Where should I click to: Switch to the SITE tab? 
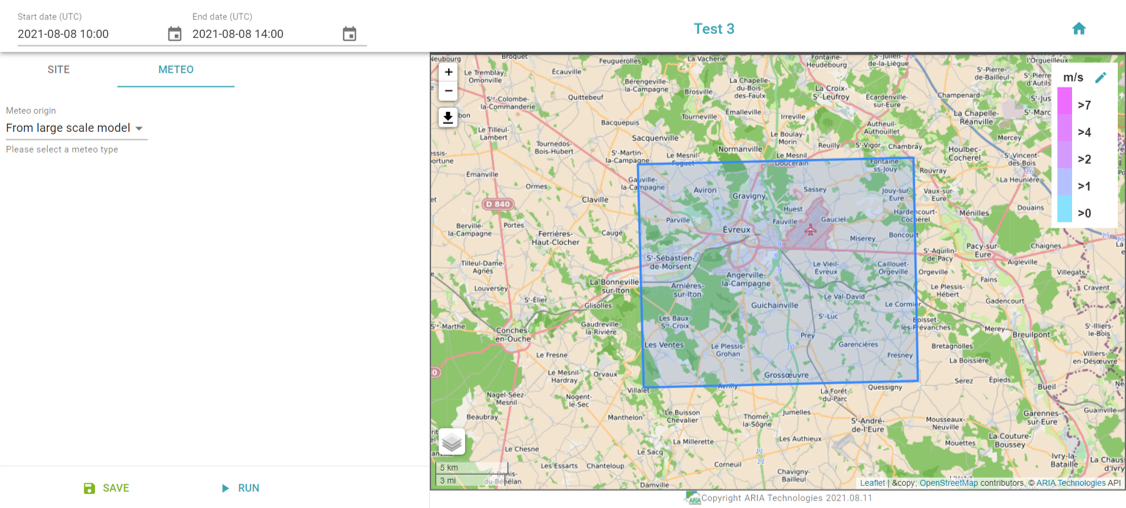pyautogui.click(x=59, y=70)
